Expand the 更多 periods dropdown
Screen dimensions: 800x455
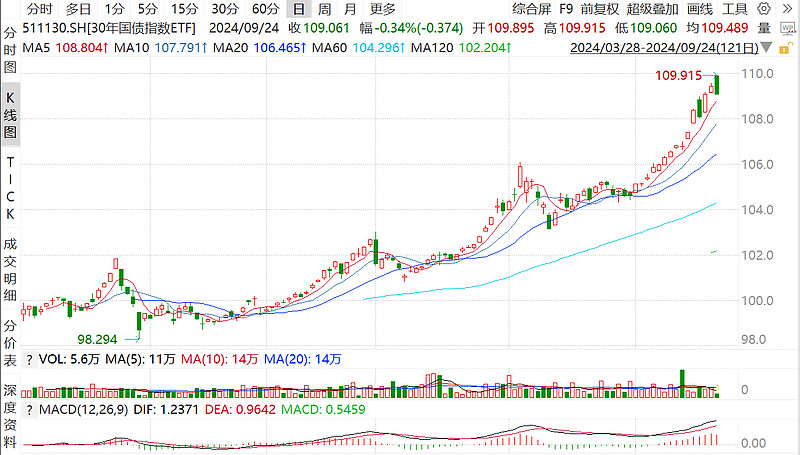[382, 9]
